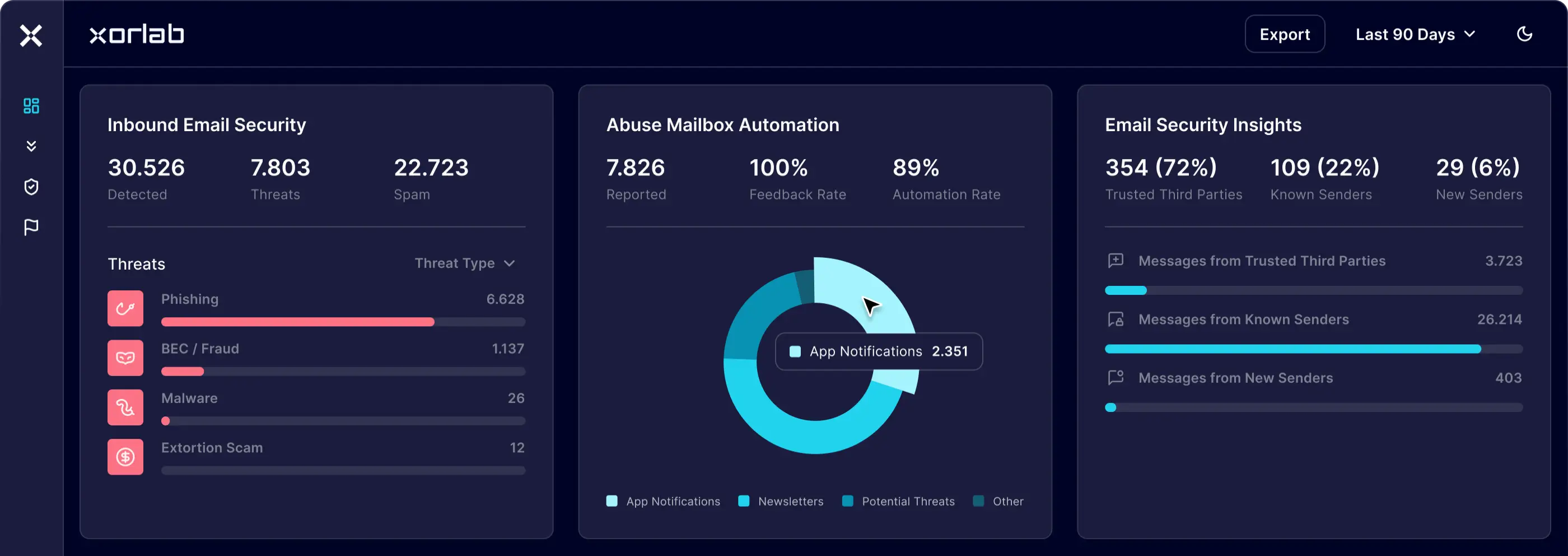
Task: Select the Phishing threat icon
Action: click(125, 308)
